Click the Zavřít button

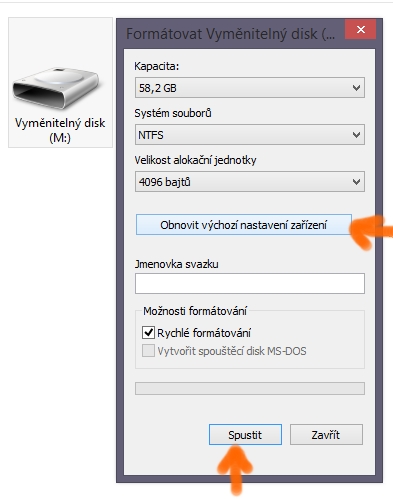pyautogui.click(x=326, y=435)
